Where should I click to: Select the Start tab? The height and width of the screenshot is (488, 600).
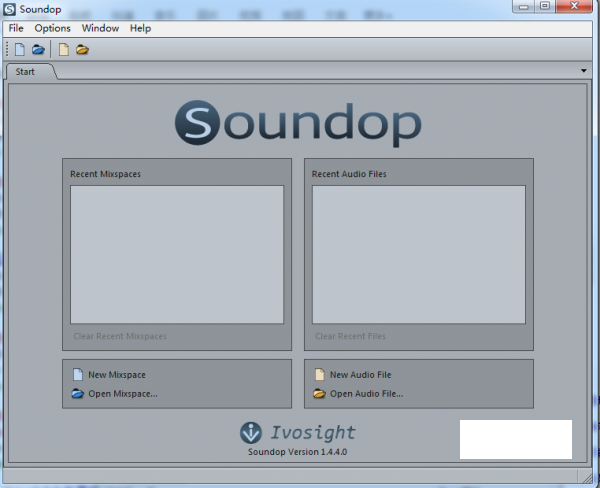26,72
